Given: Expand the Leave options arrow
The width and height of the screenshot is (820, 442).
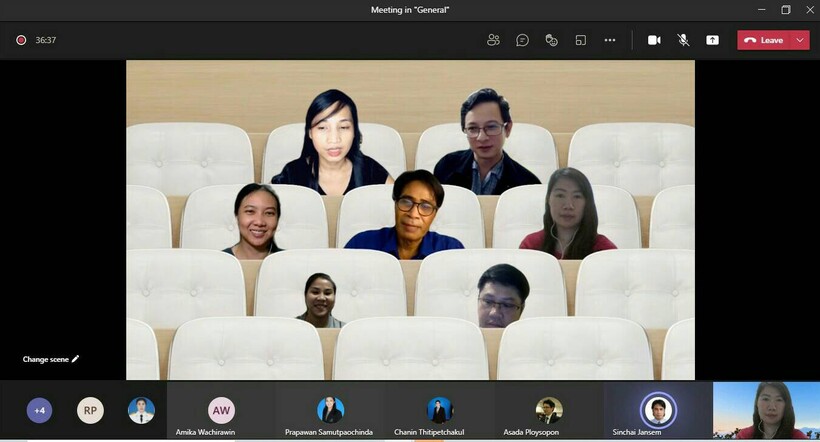Looking at the screenshot, I should coord(800,40).
